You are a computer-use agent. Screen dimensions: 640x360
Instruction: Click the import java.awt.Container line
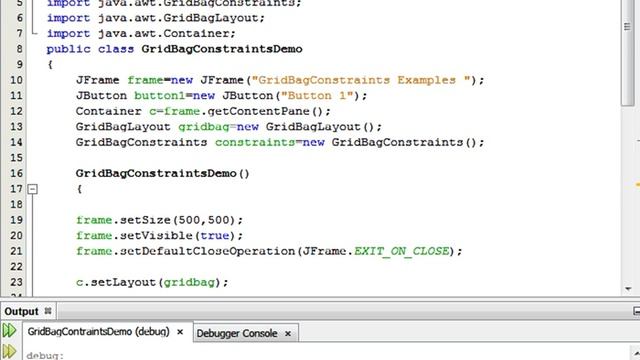point(141,33)
